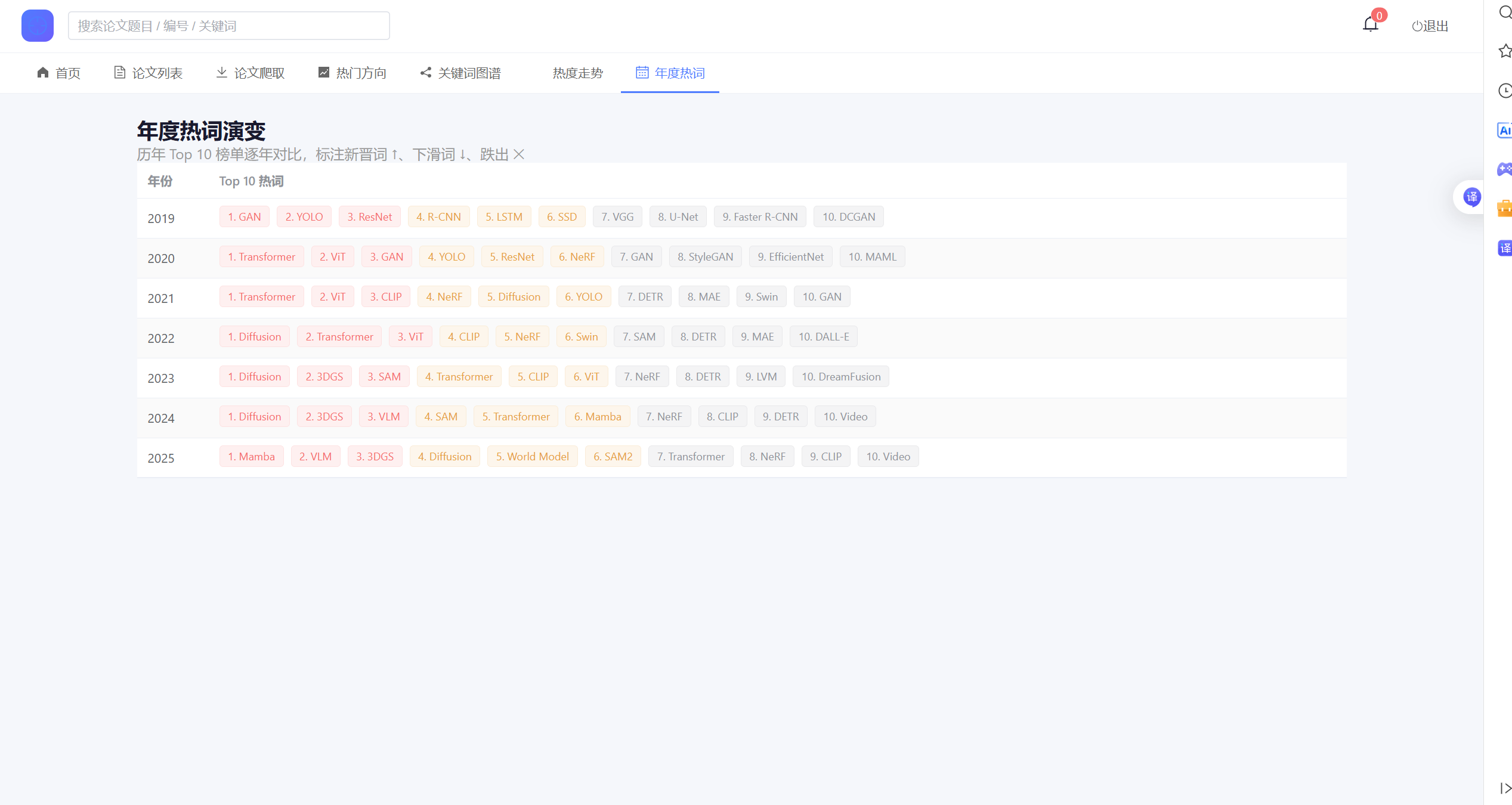The height and width of the screenshot is (805, 1512).
Task: Open the sidebar translate icon
Action: click(1504, 248)
